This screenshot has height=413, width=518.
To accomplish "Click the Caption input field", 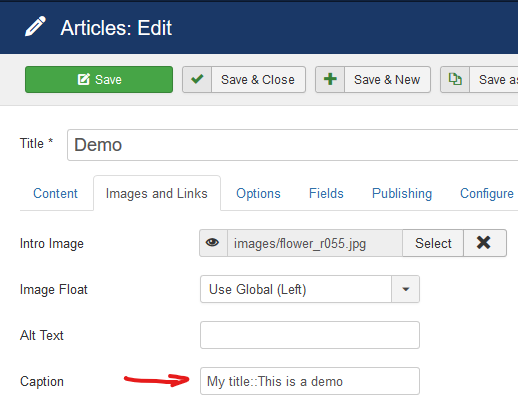I will (x=310, y=381).
